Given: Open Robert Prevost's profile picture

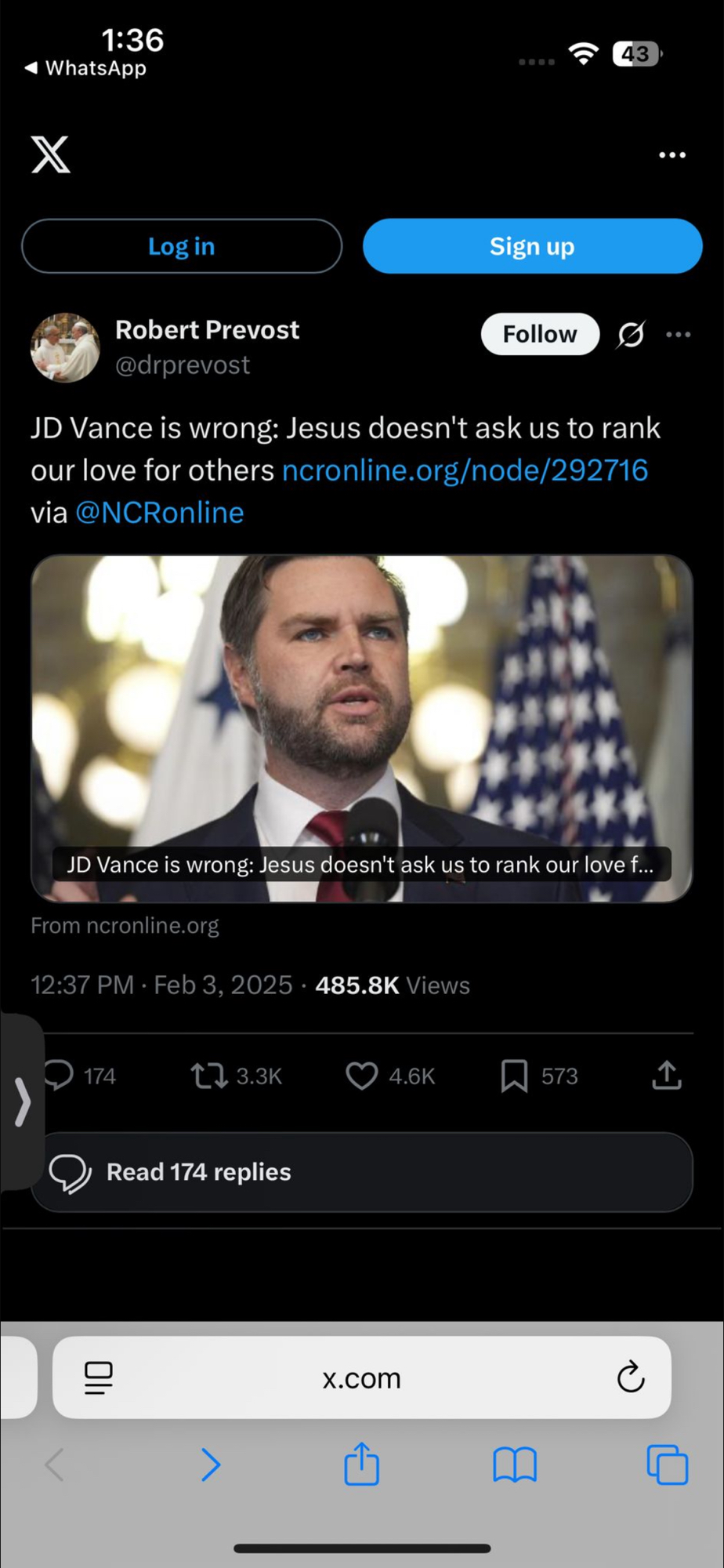Looking at the screenshot, I should point(65,348).
